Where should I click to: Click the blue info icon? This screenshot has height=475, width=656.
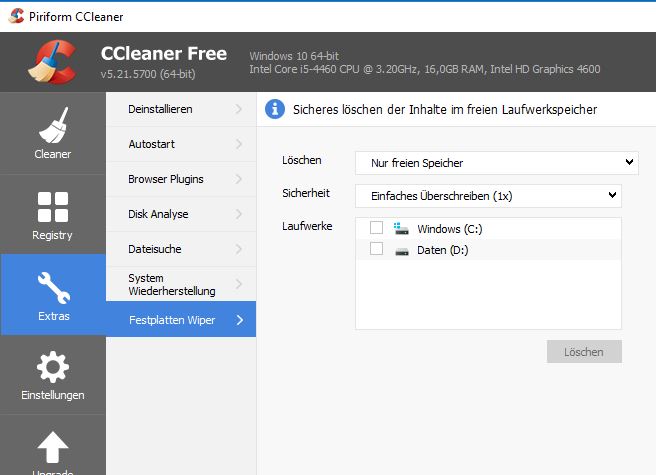[x=275, y=109]
